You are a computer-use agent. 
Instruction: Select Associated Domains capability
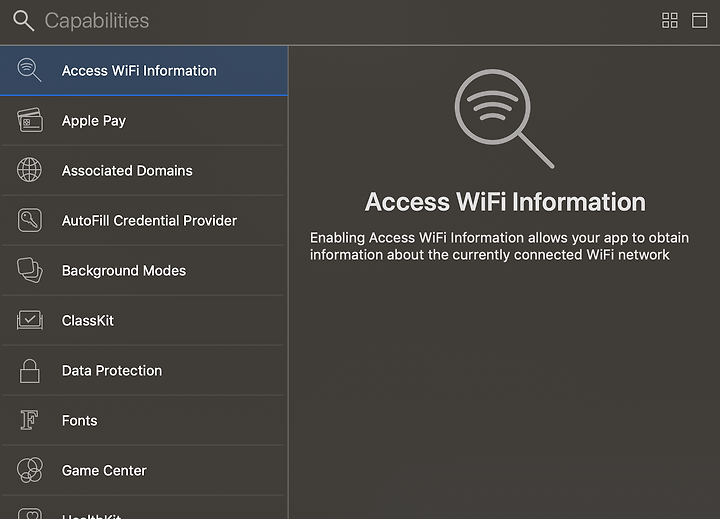click(x=144, y=171)
